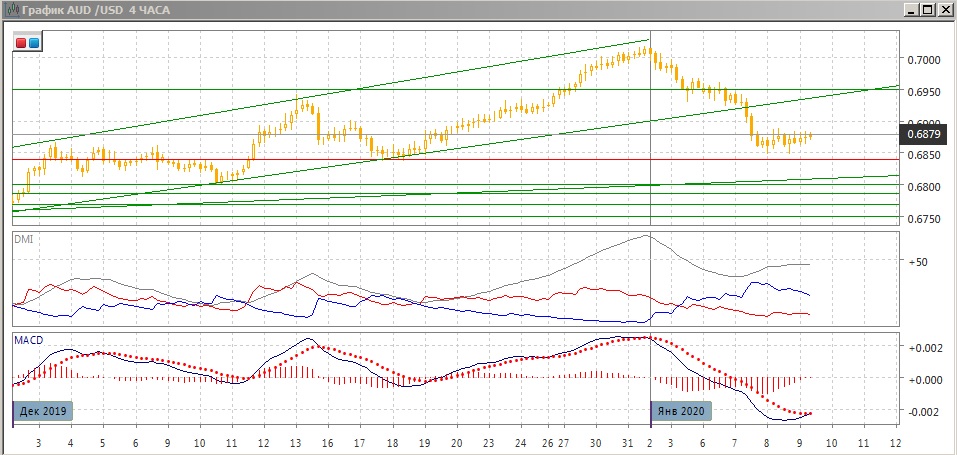Image resolution: width=957 pixels, height=455 pixels.
Task: Click the DMI indicator label
Action: pos(24,240)
